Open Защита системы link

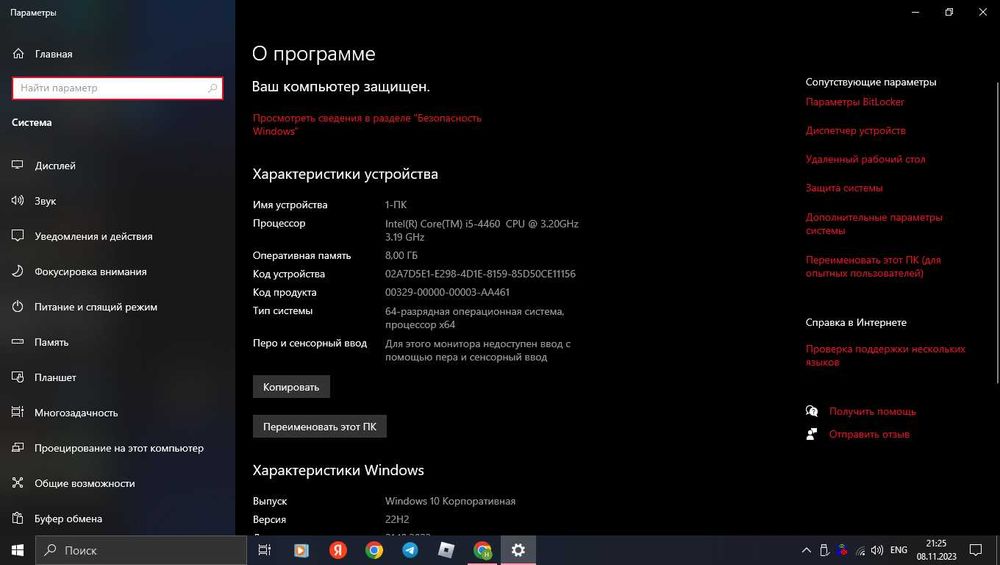click(844, 188)
